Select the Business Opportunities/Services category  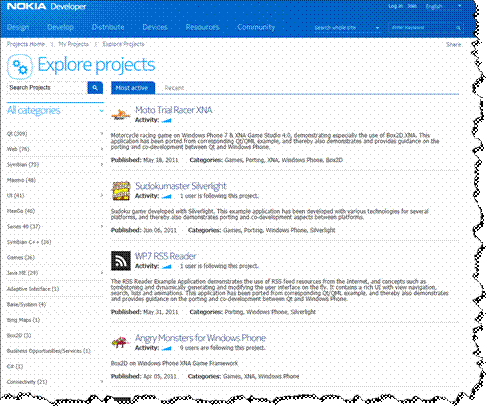pos(49,351)
